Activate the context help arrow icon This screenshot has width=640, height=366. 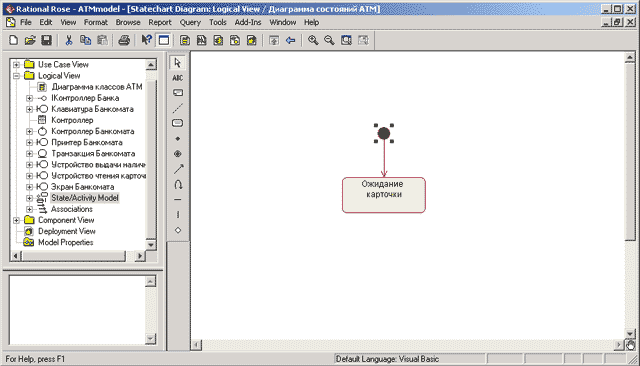tap(146, 40)
